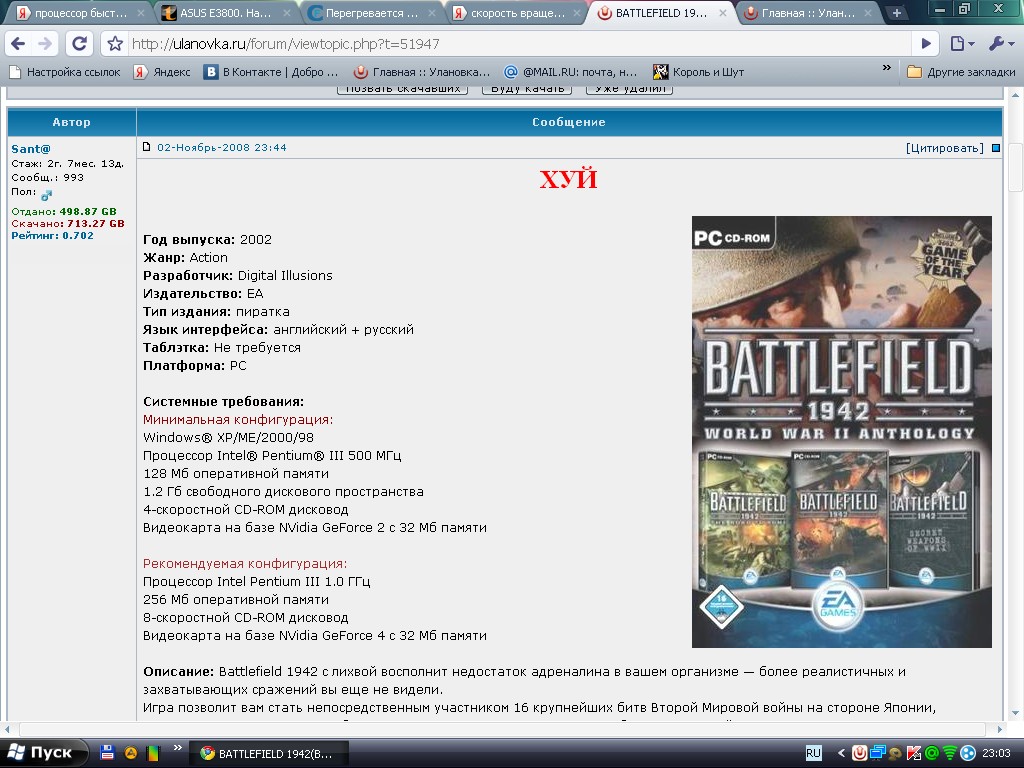
Task: Select the BATTLEFIELD 1942 taskbar button
Action: [268, 754]
